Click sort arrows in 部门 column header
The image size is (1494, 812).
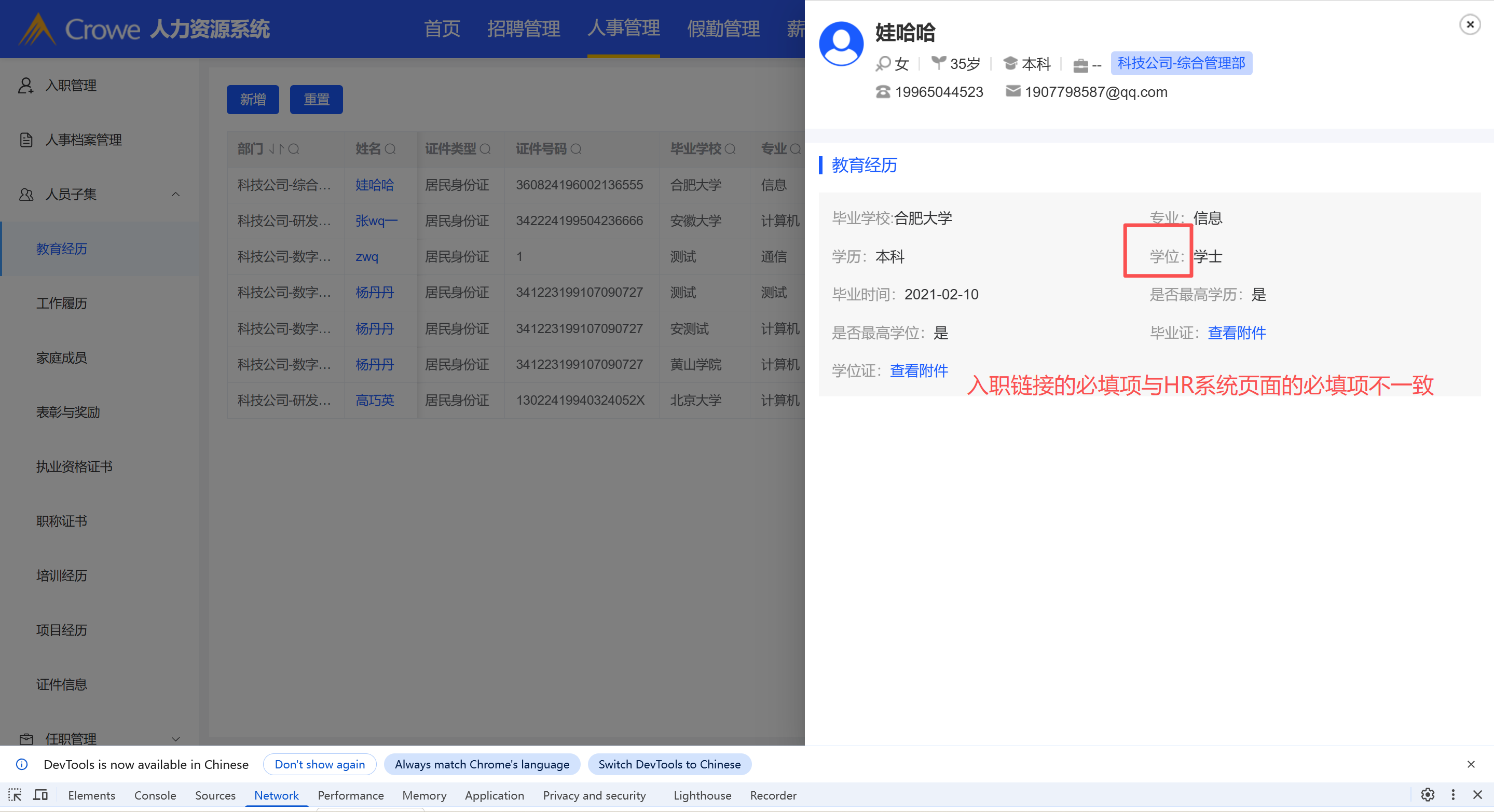point(276,149)
